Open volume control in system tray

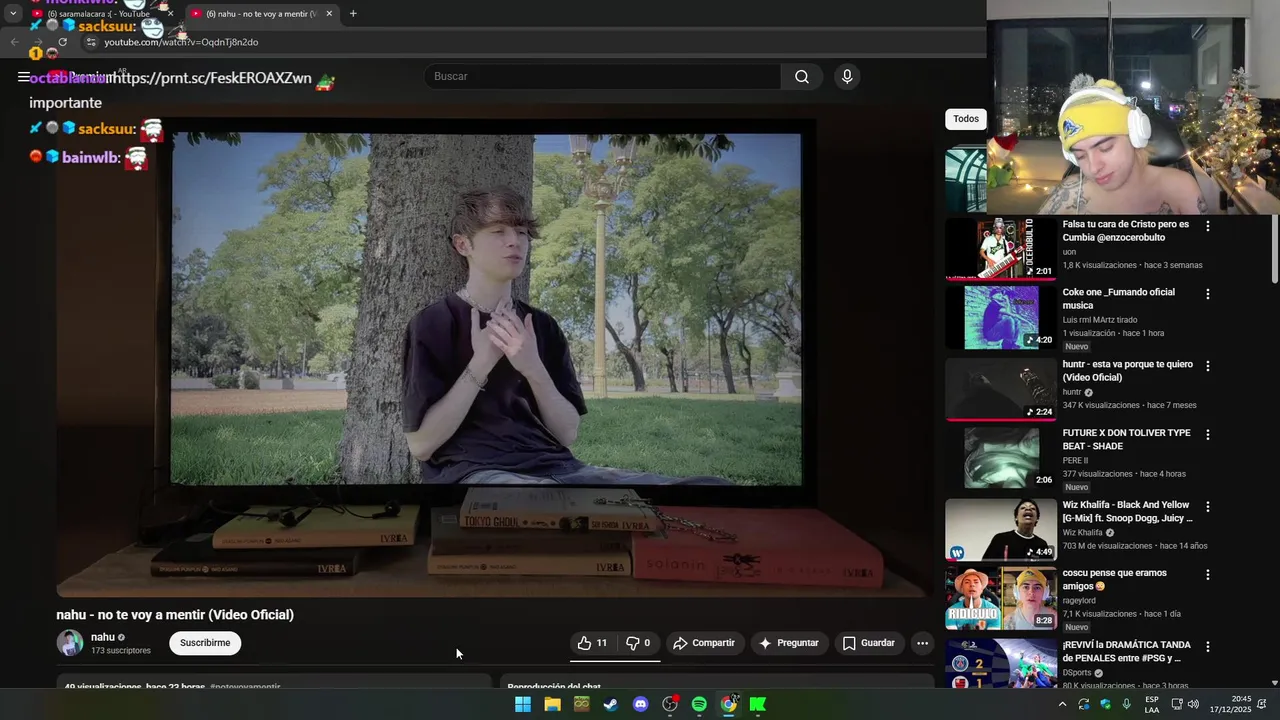1193,704
